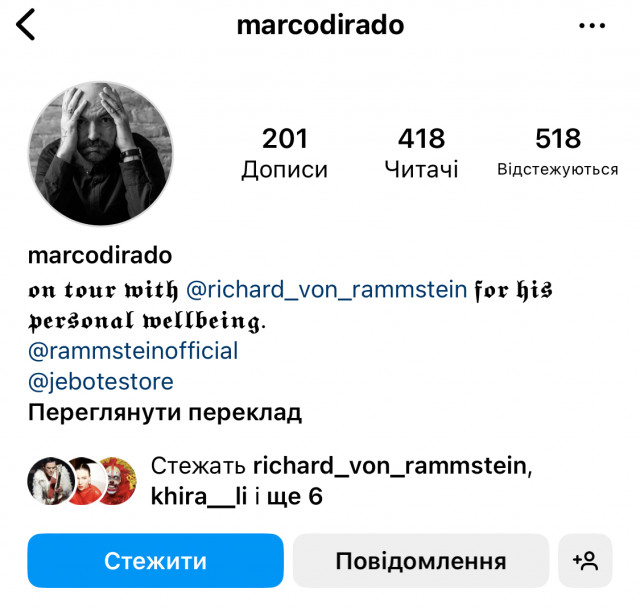Tap the first mutual follower avatar with guitar
This screenshot has height=609, width=640.
click(51, 481)
